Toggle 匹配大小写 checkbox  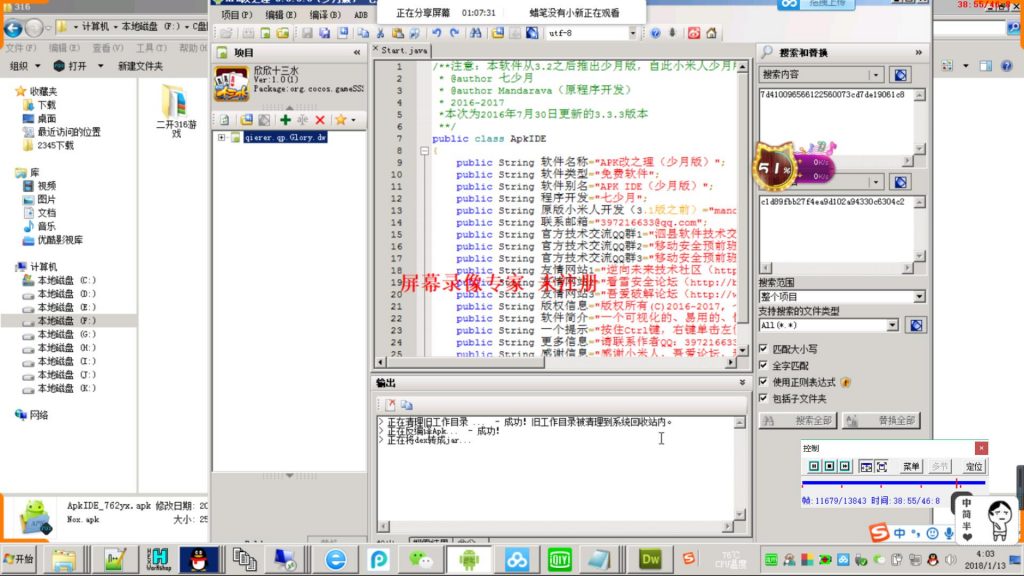(763, 349)
